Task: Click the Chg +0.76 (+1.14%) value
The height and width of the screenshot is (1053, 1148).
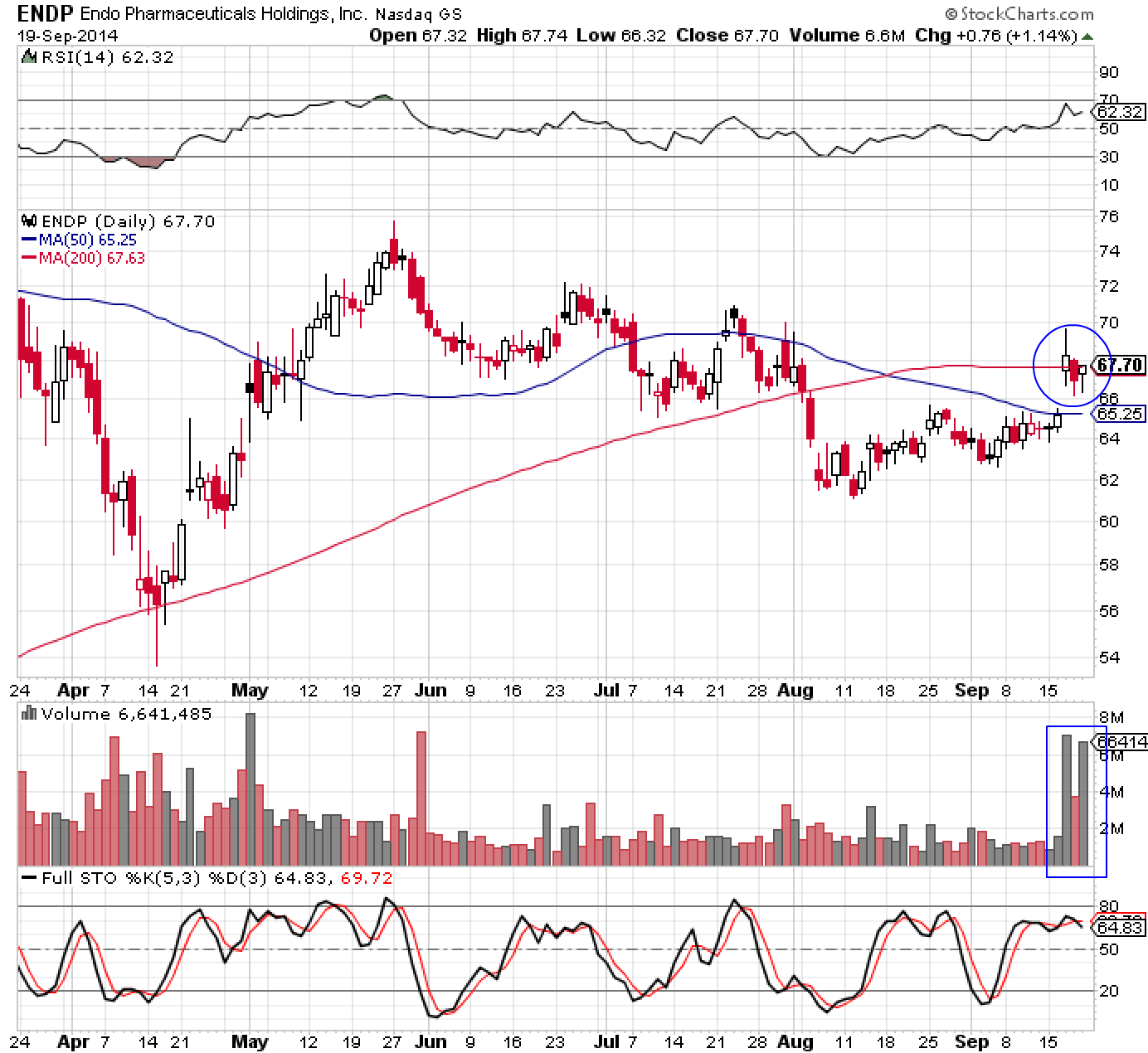Action: [996, 35]
